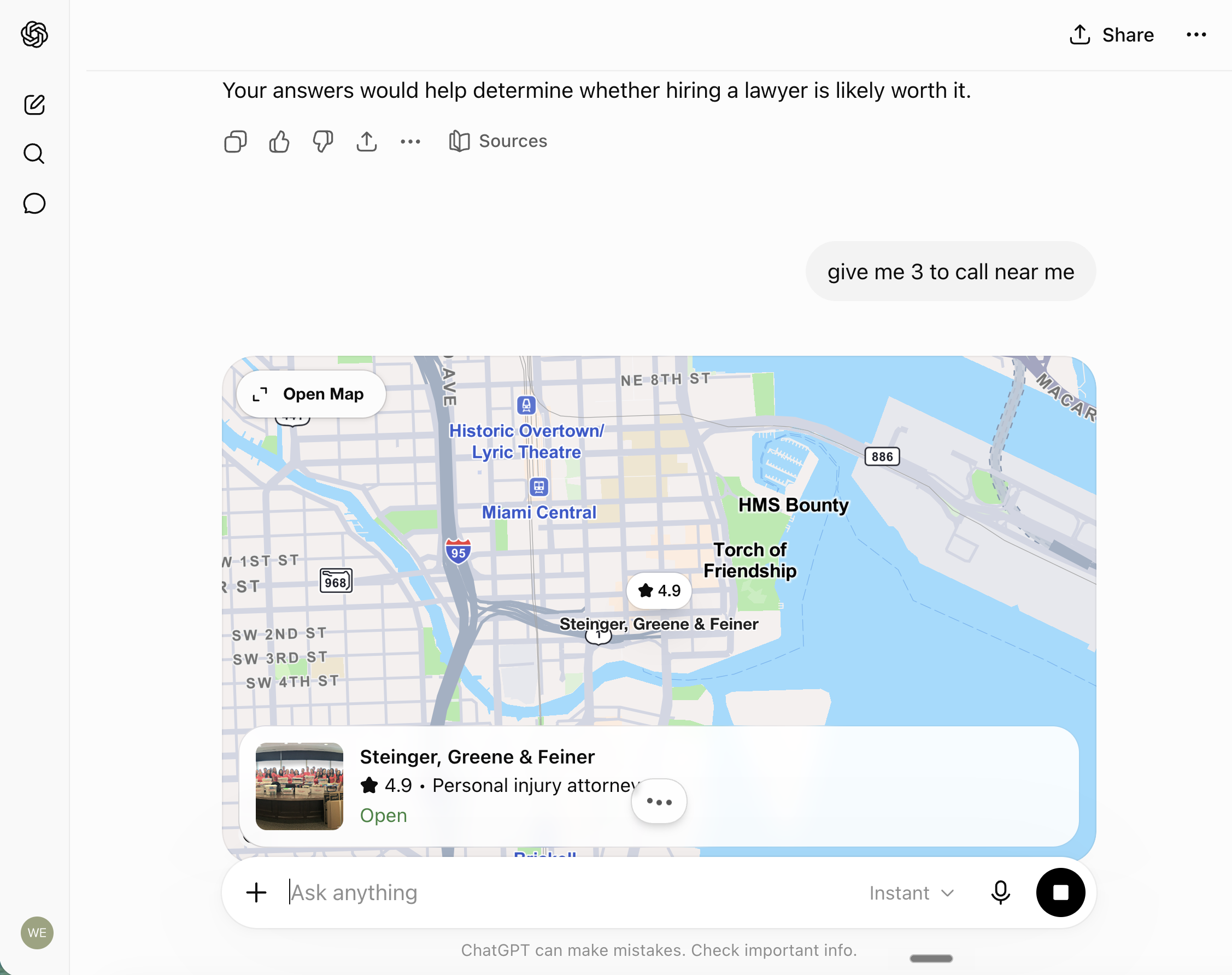The width and height of the screenshot is (1232, 975).
Task: Click the Miami Central text label
Action: (x=539, y=513)
